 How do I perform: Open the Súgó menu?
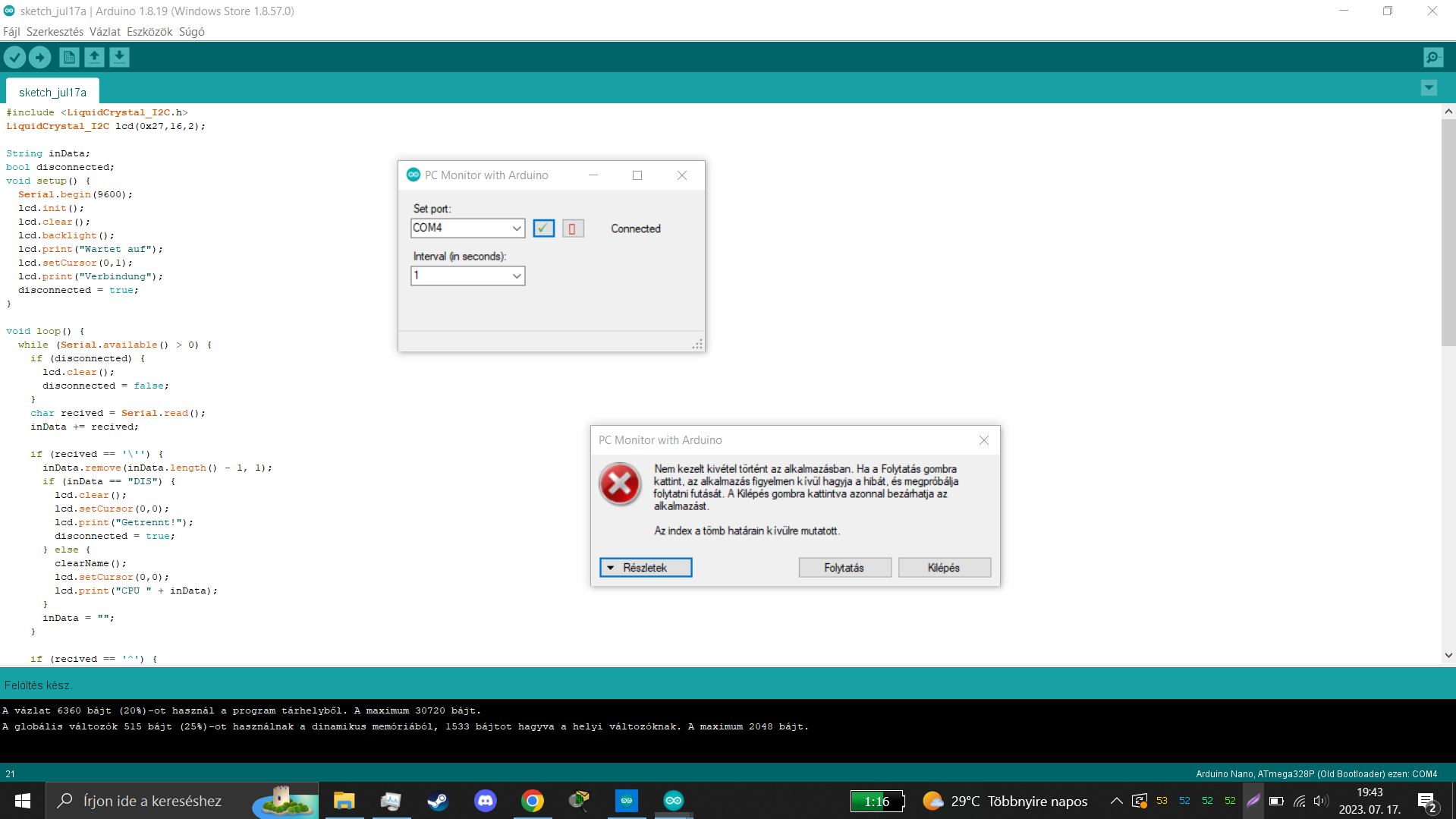(191, 32)
